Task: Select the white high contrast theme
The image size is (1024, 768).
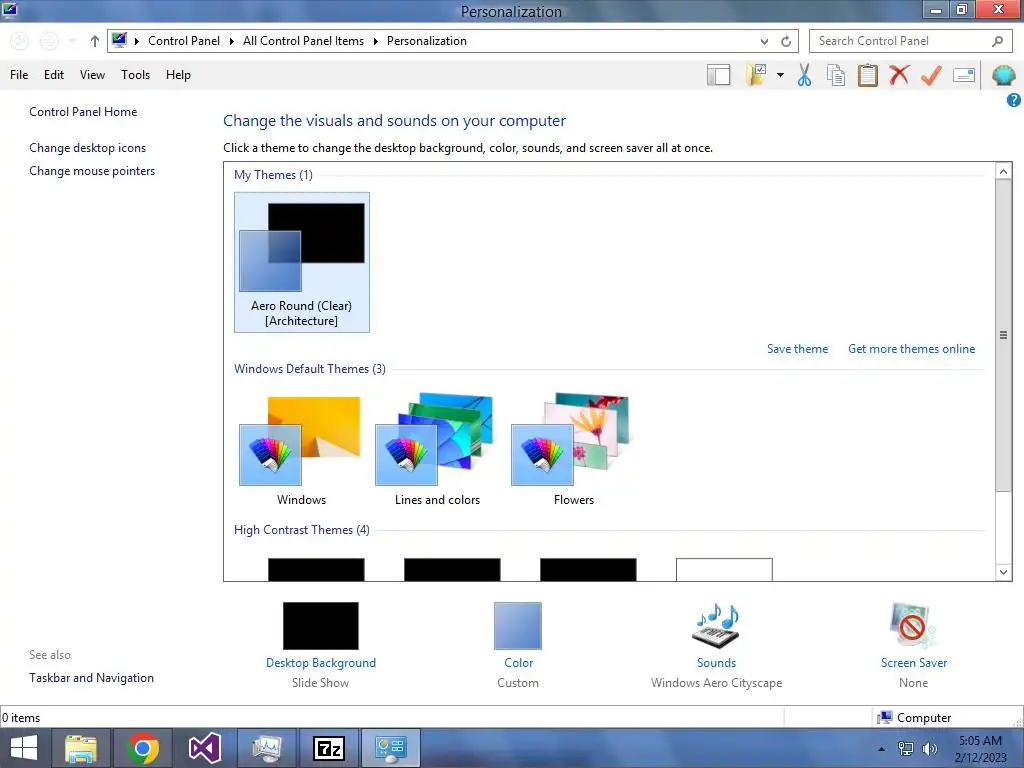Action: pos(724,569)
